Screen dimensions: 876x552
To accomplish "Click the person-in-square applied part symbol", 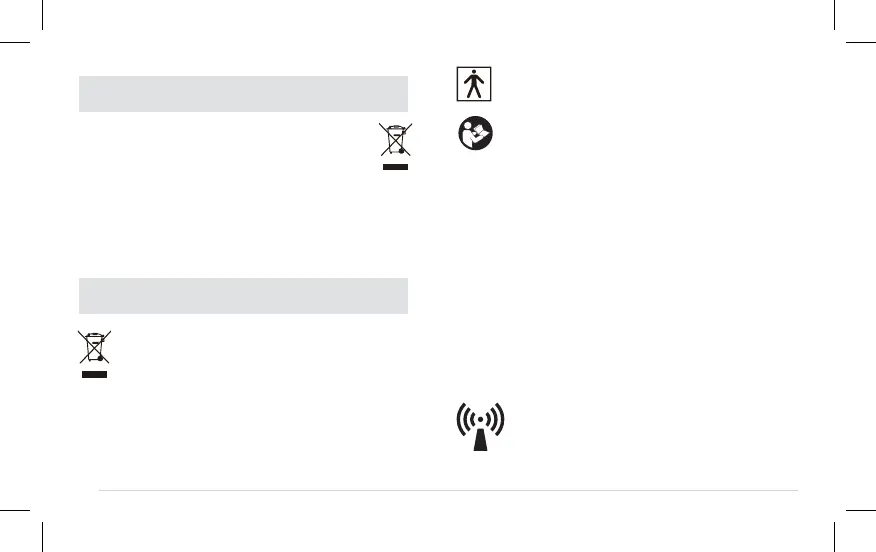I will tap(475, 84).
